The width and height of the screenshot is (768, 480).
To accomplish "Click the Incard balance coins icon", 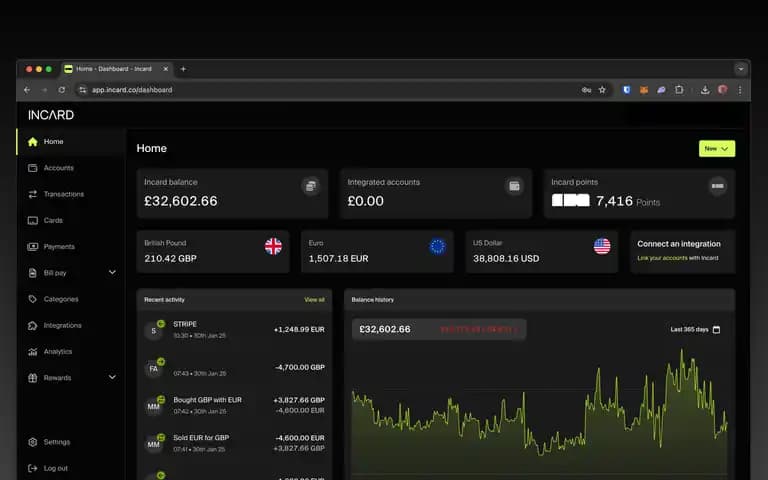I will point(311,186).
